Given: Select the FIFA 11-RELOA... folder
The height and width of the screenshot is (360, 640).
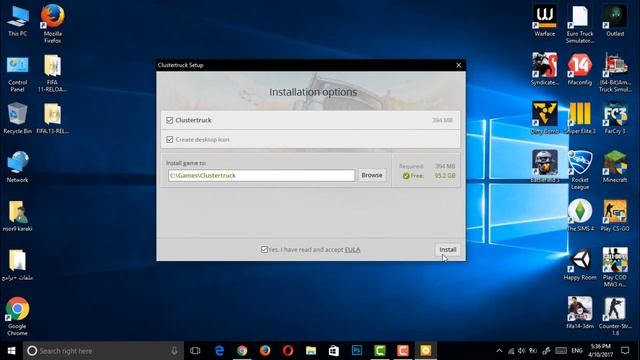Looking at the screenshot, I should [52, 73].
